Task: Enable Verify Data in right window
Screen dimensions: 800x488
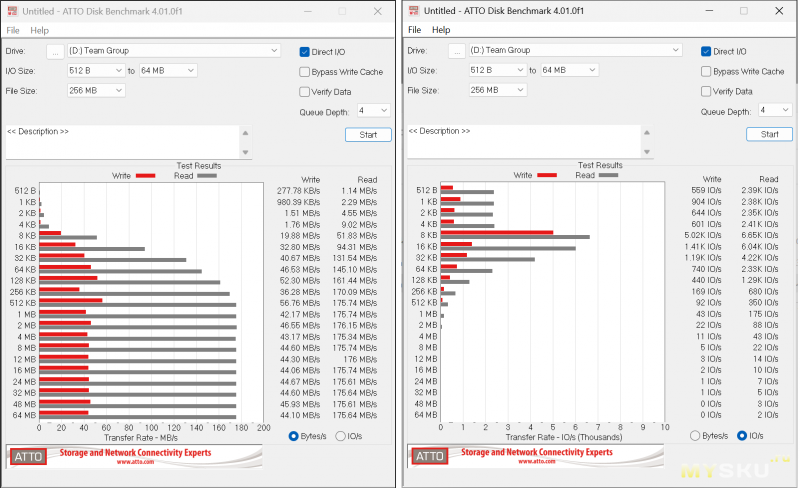Action: (x=706, y=91)
